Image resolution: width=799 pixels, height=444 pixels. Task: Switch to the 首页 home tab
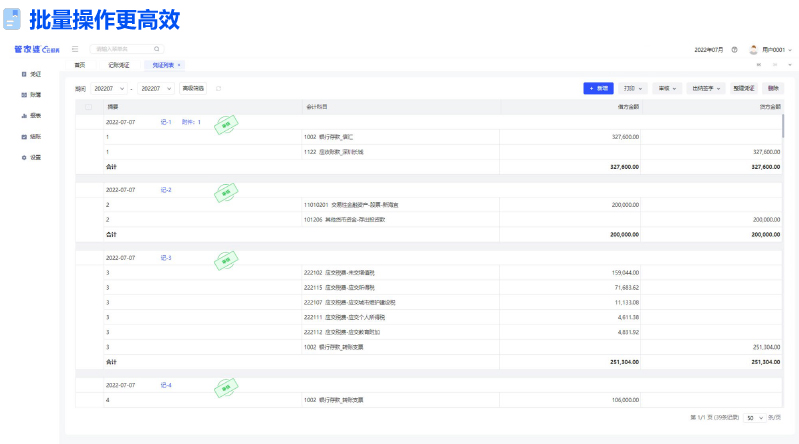(x=80, y=65)
